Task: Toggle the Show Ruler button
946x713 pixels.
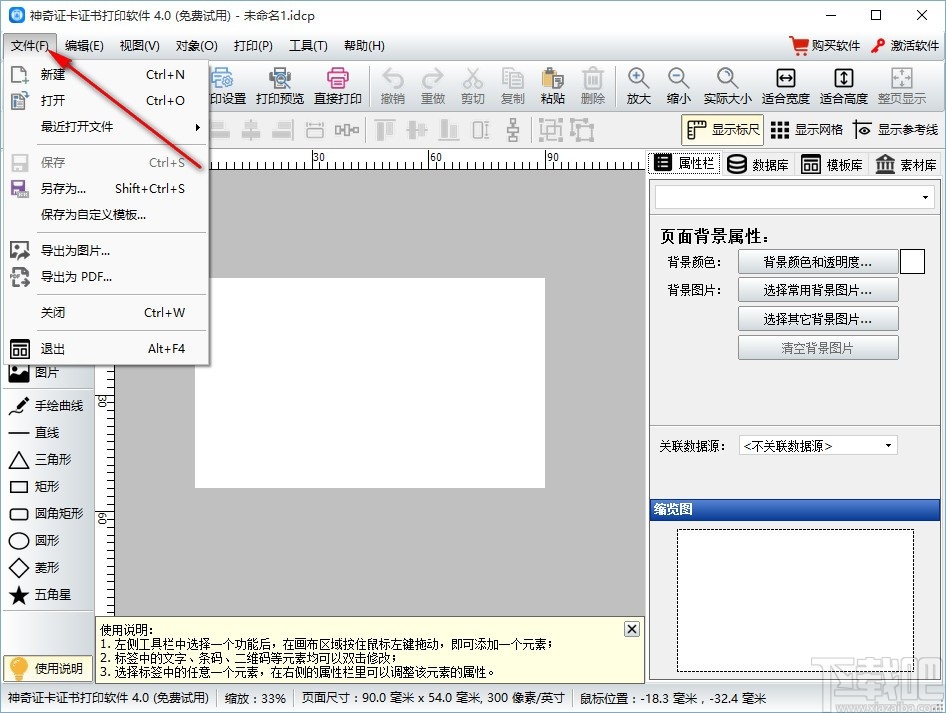Action: point(722,130)
